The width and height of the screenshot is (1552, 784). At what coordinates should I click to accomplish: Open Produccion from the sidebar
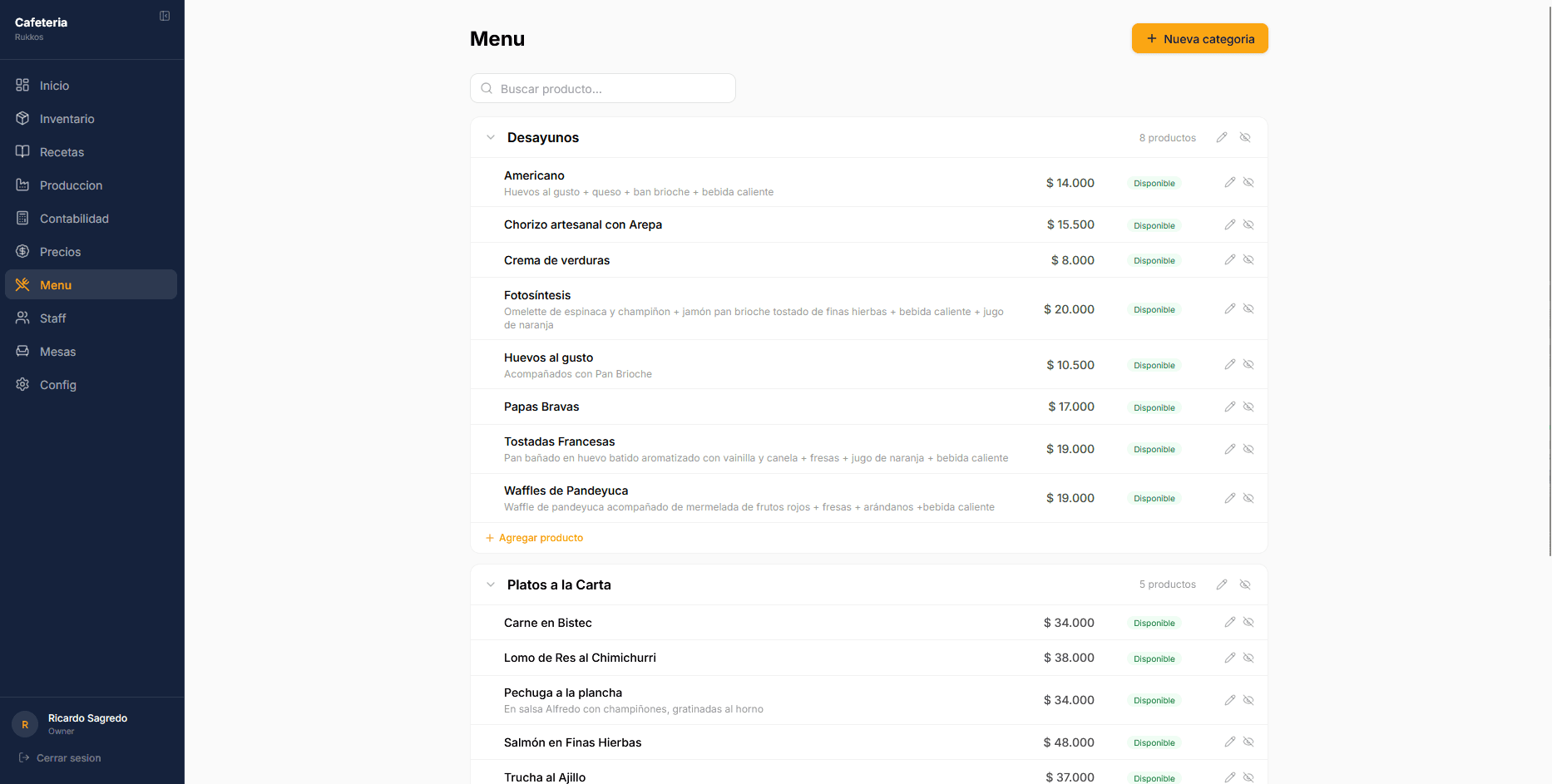71,185
